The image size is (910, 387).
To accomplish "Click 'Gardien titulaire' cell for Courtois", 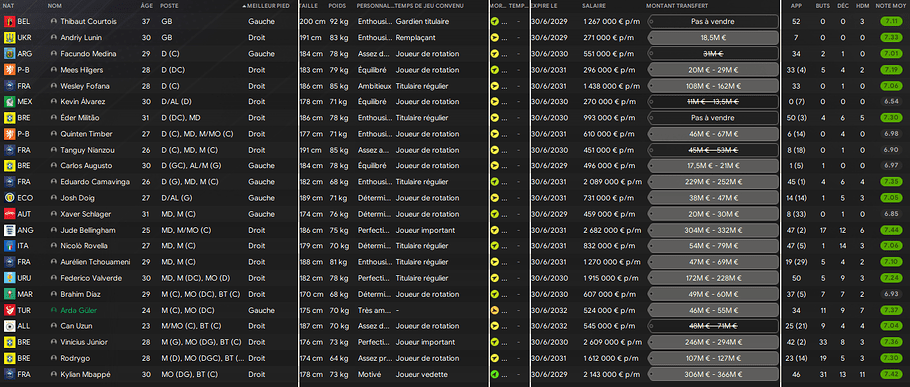I will click(x=422, y=21).
